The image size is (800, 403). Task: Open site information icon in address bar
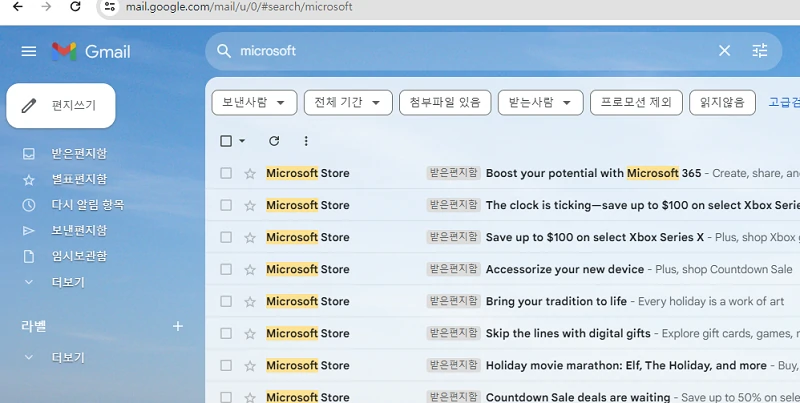tap(109, 7)
